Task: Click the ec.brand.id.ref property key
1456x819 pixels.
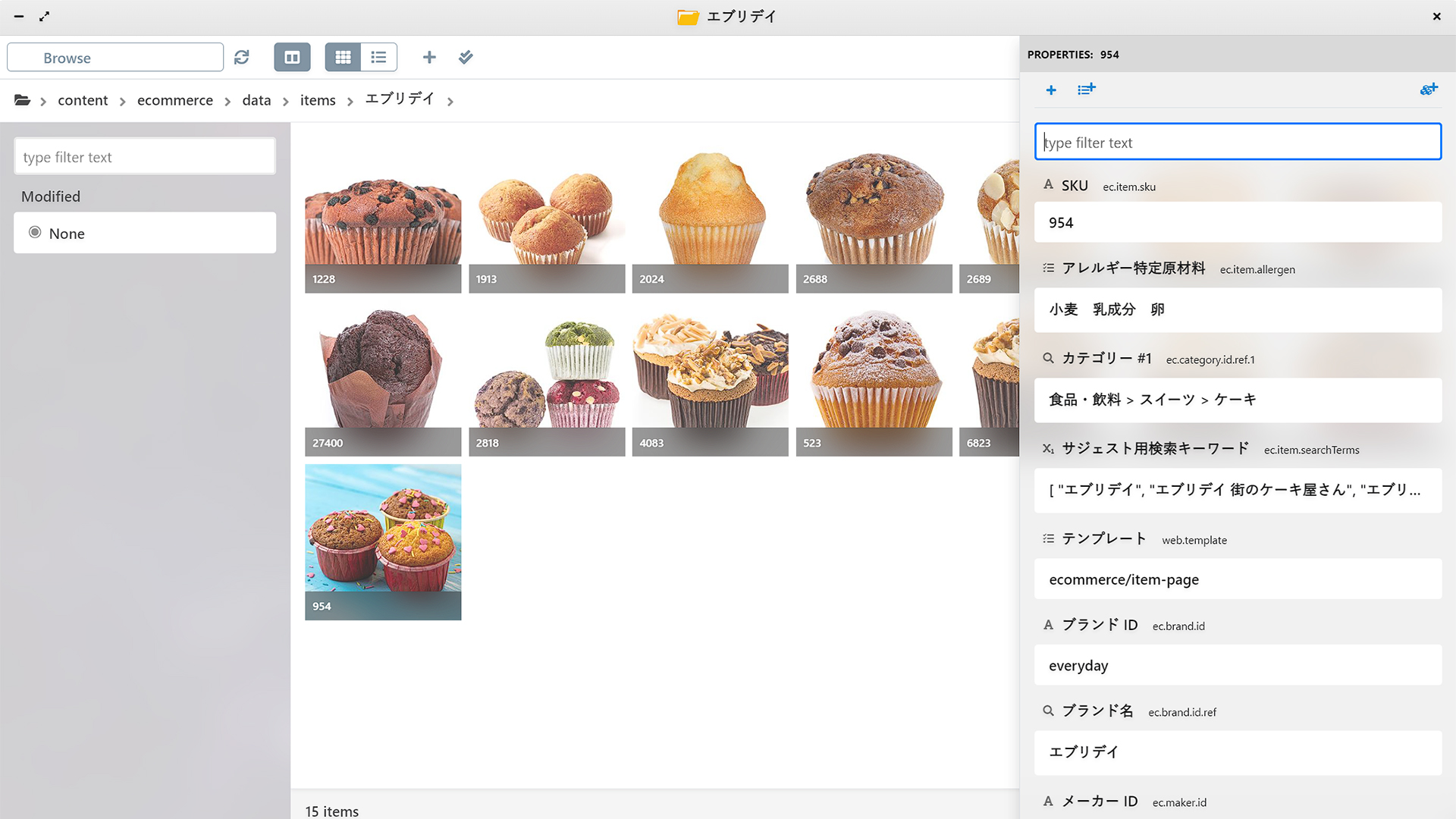Action: click(1182, 712)
